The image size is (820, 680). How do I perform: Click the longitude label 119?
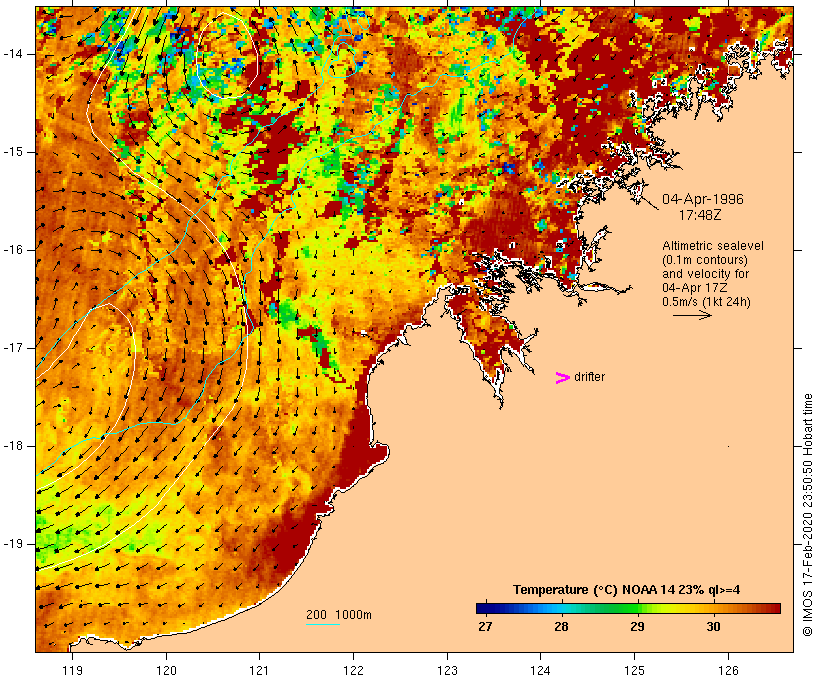click(72, 670)
